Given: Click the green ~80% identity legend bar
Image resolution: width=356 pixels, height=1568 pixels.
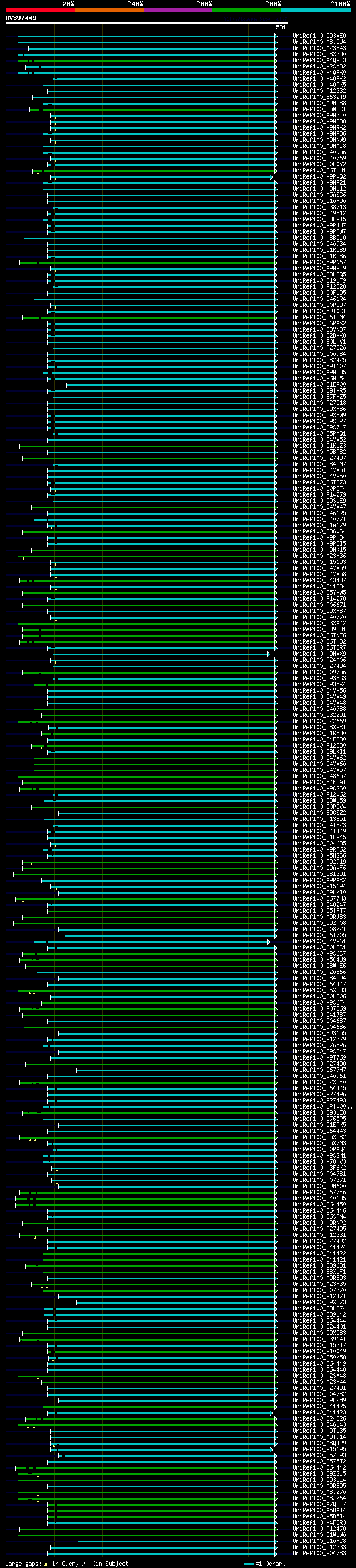Looking at the screenshot, I should pyautogui.click(x=246, y=10).
